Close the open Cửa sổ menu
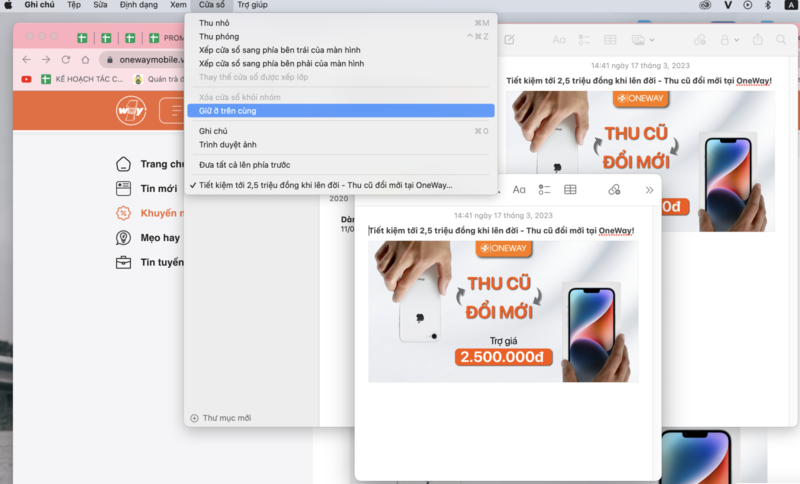Viewport: 800px width, 484px height. pos(212,5)
